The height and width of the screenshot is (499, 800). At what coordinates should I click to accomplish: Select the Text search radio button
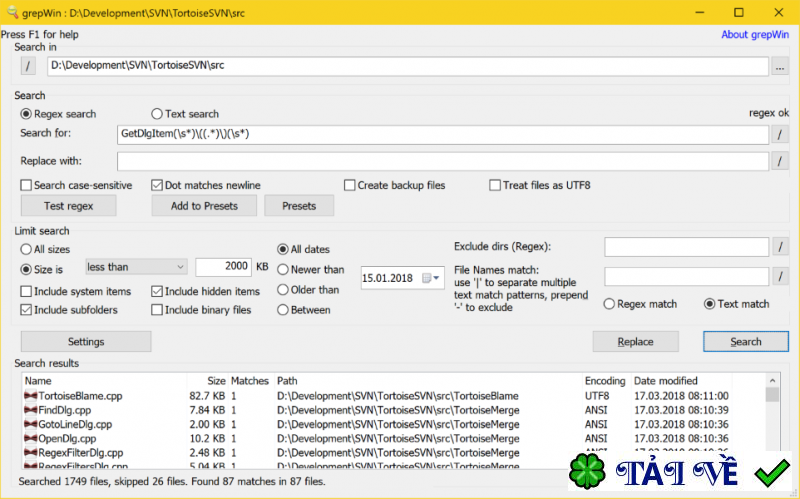[157, 114]
